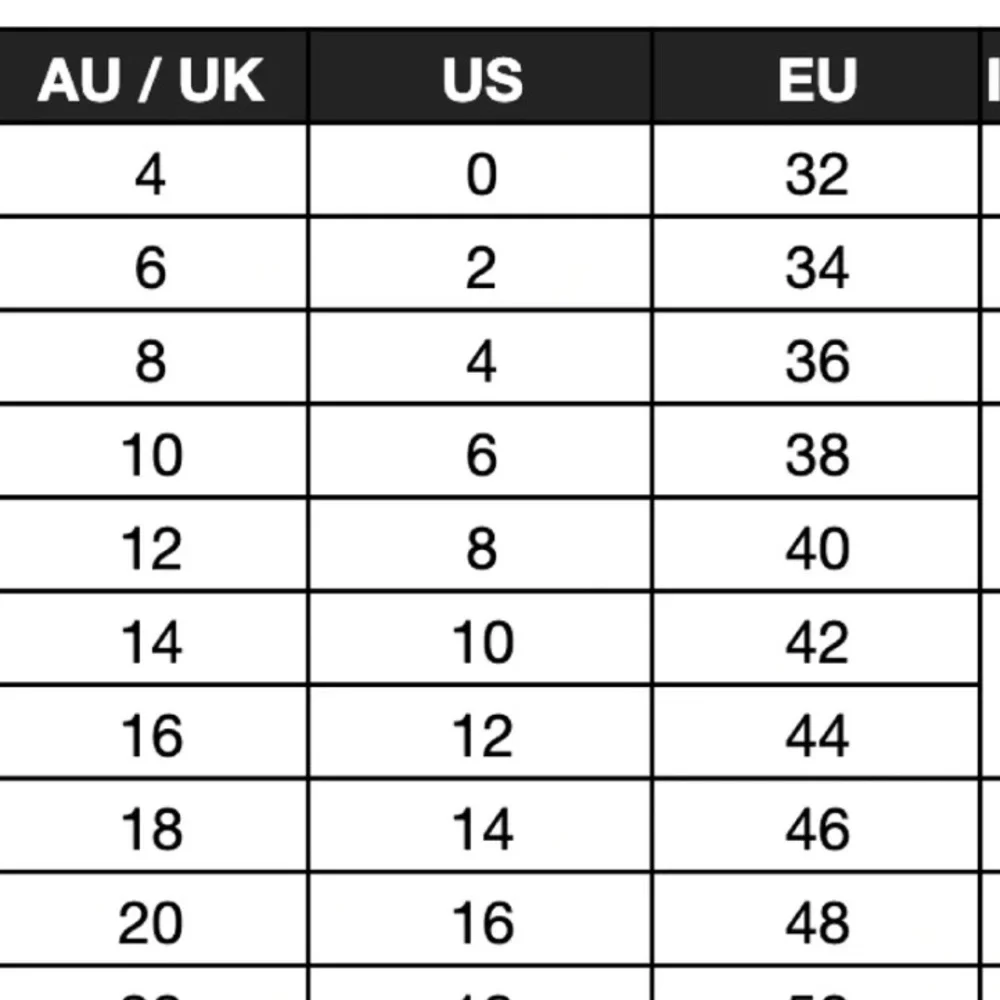Click the AU / UK size 14 cell
1000x1000 pixels.
[x=151, y=638]
